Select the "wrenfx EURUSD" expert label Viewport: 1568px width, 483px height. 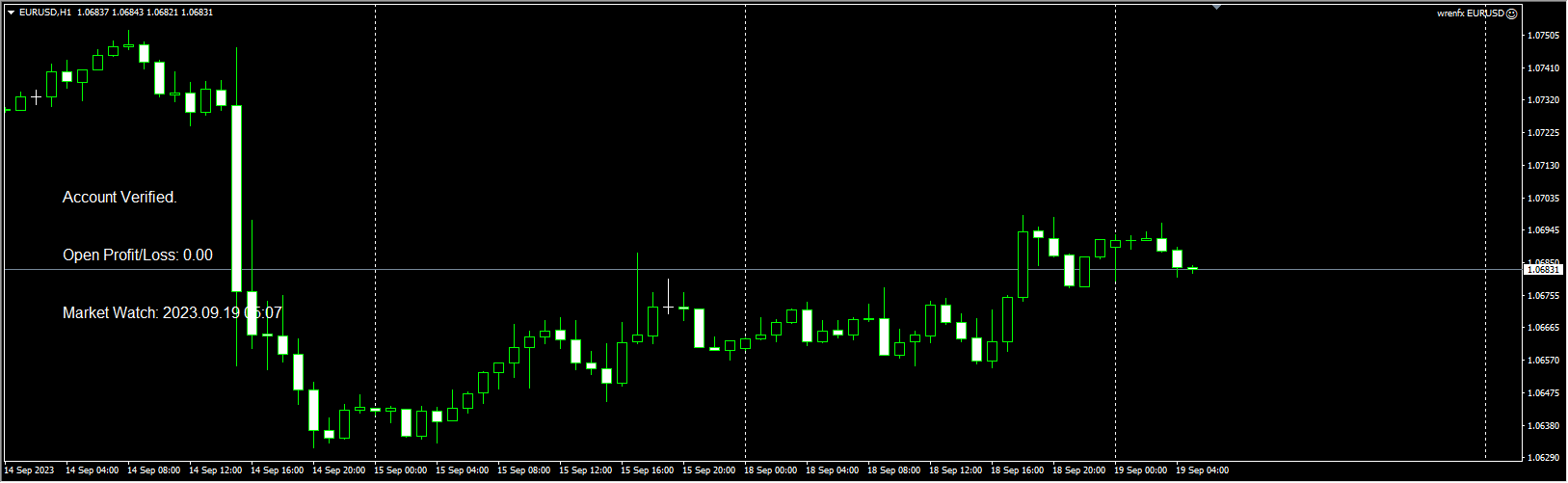tap(1471, 13)
